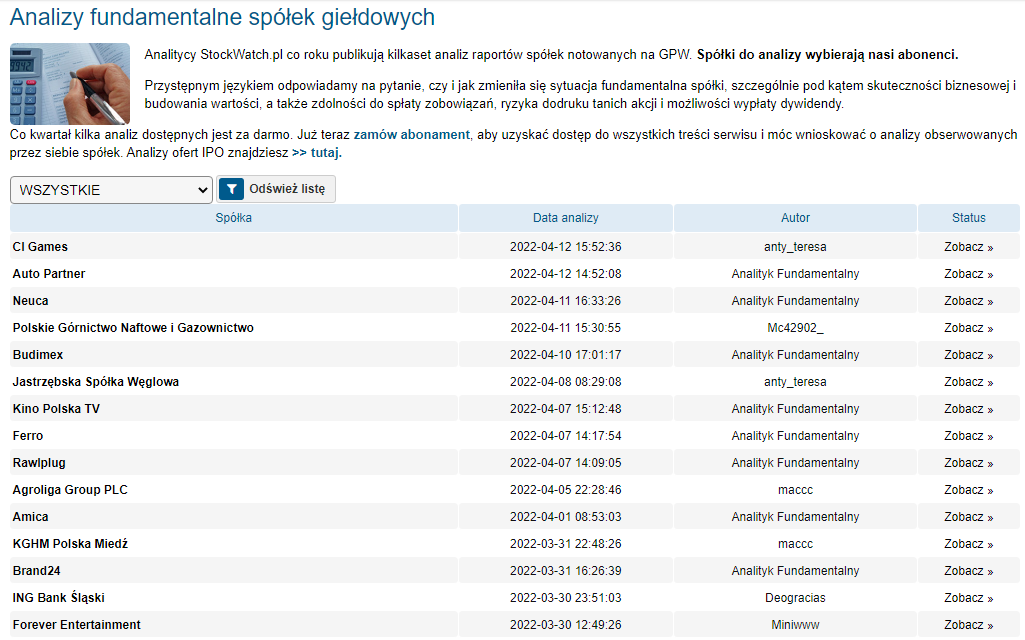Click the date 2022-04-11 16:33:26
This screenshot has width=1025, height=640.
coord(565,301)
